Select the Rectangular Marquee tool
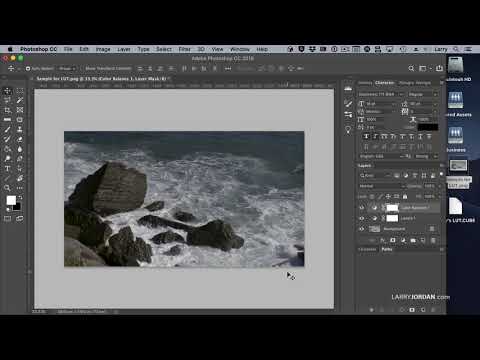The height and width of the screenshot is (360, 480). pos(20,91)
